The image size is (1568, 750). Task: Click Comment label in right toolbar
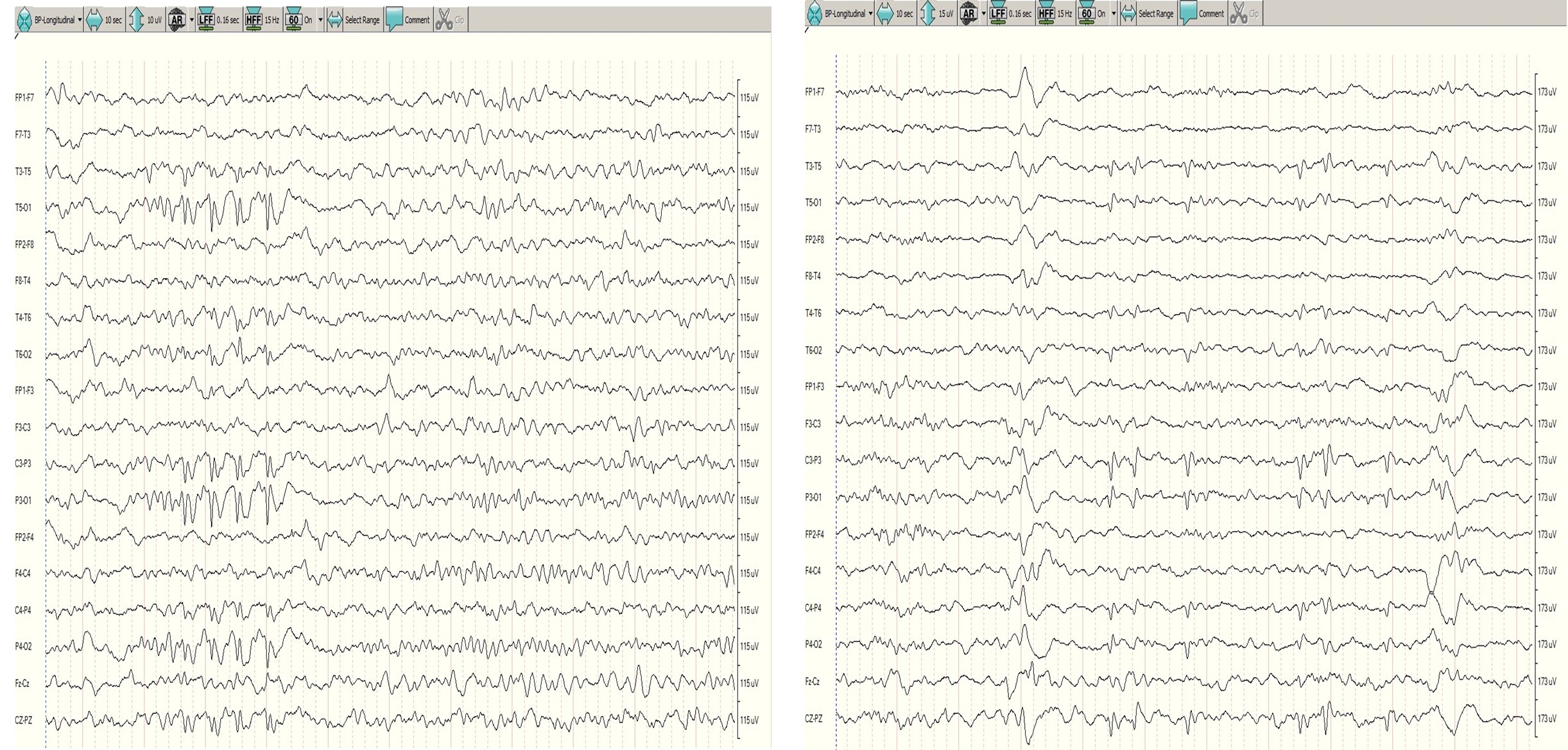(x=1210, y=13)
